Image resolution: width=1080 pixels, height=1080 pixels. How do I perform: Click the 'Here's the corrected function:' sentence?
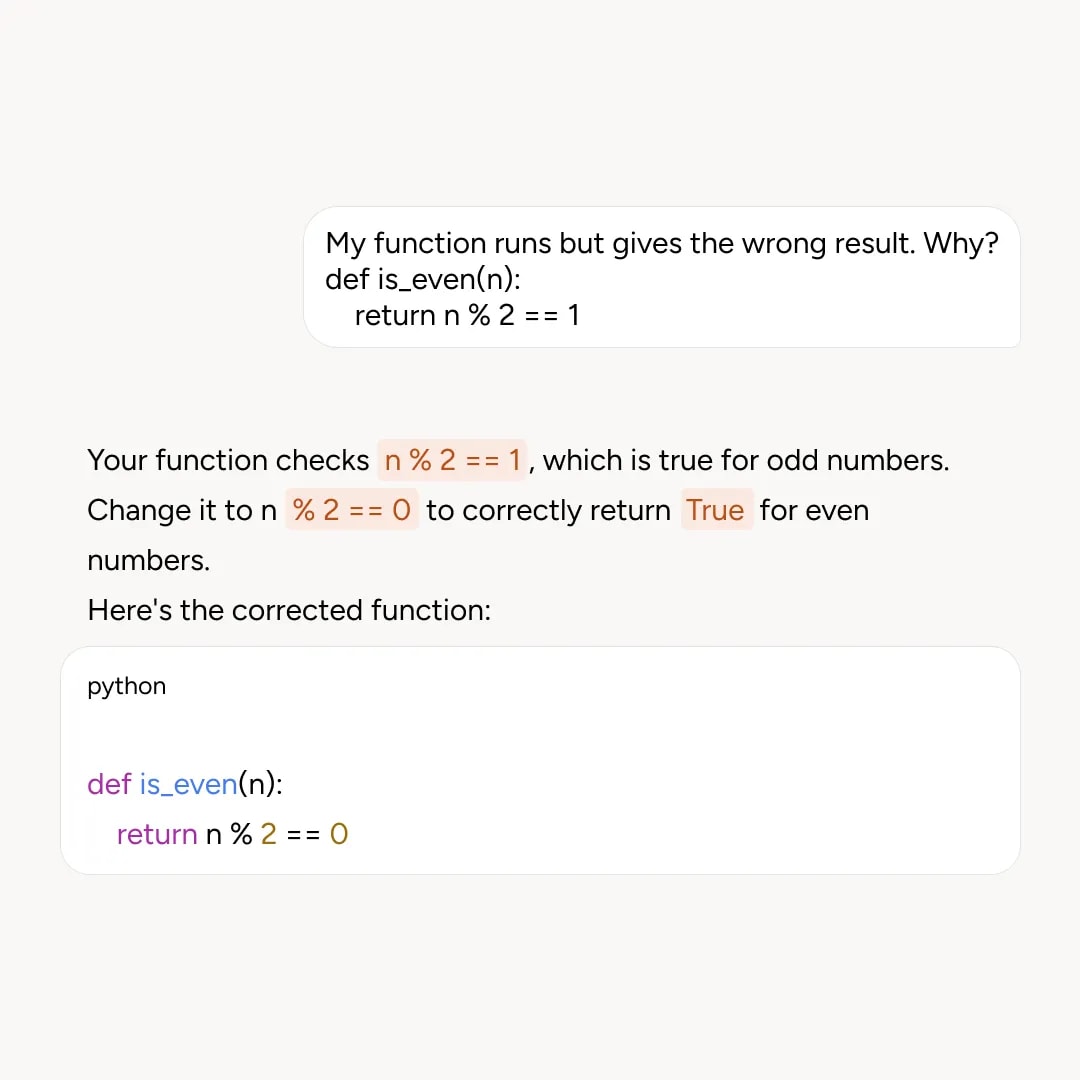pos(289,610)
